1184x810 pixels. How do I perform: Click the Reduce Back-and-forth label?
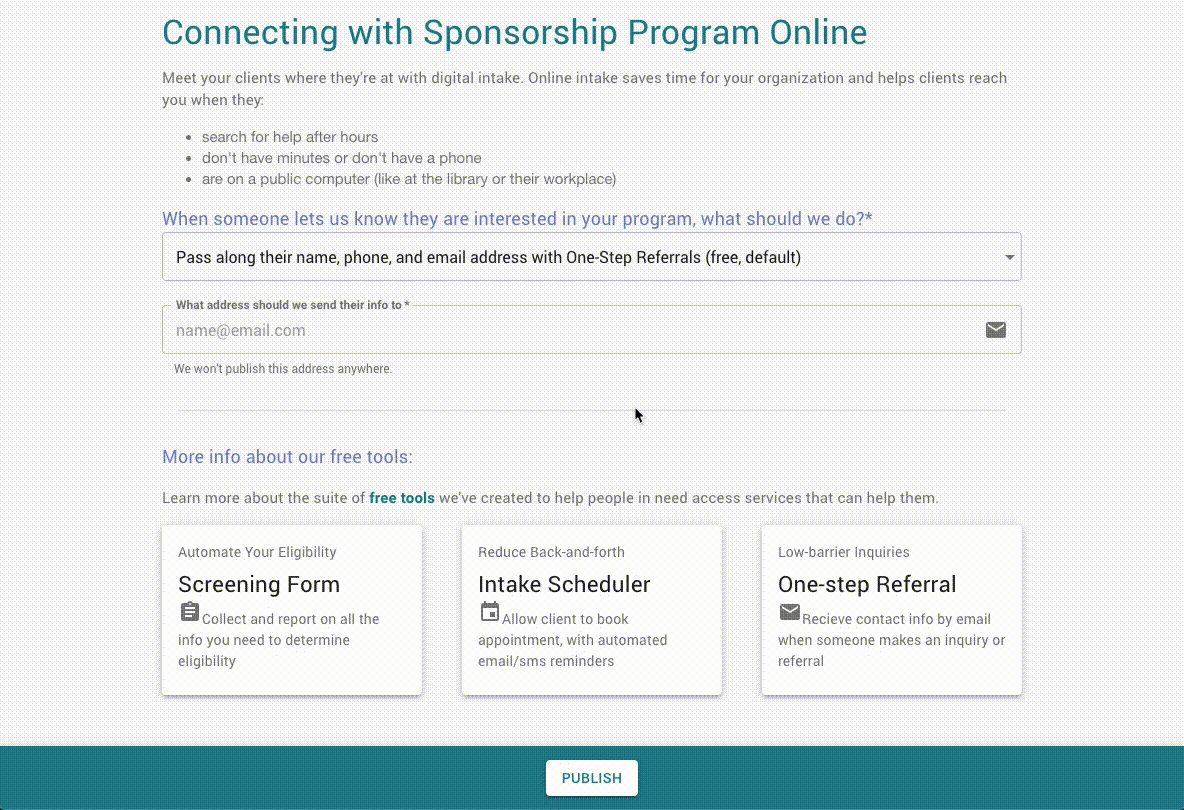(x=551, y=552)
